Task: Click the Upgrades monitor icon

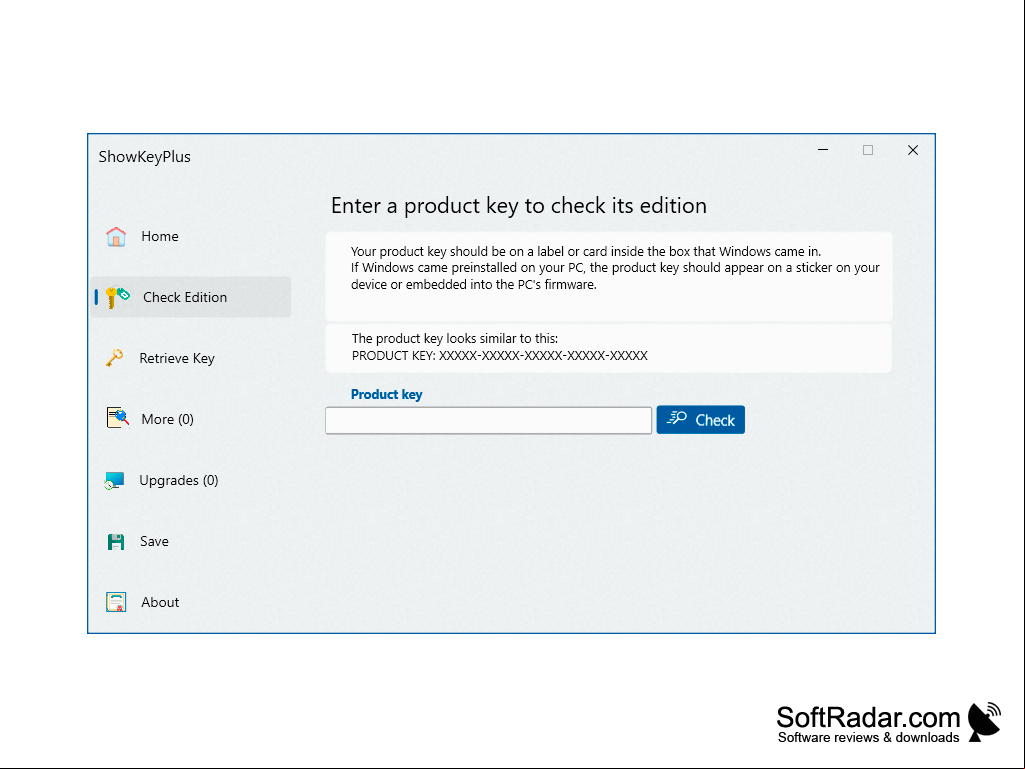Action: (114, 480)
